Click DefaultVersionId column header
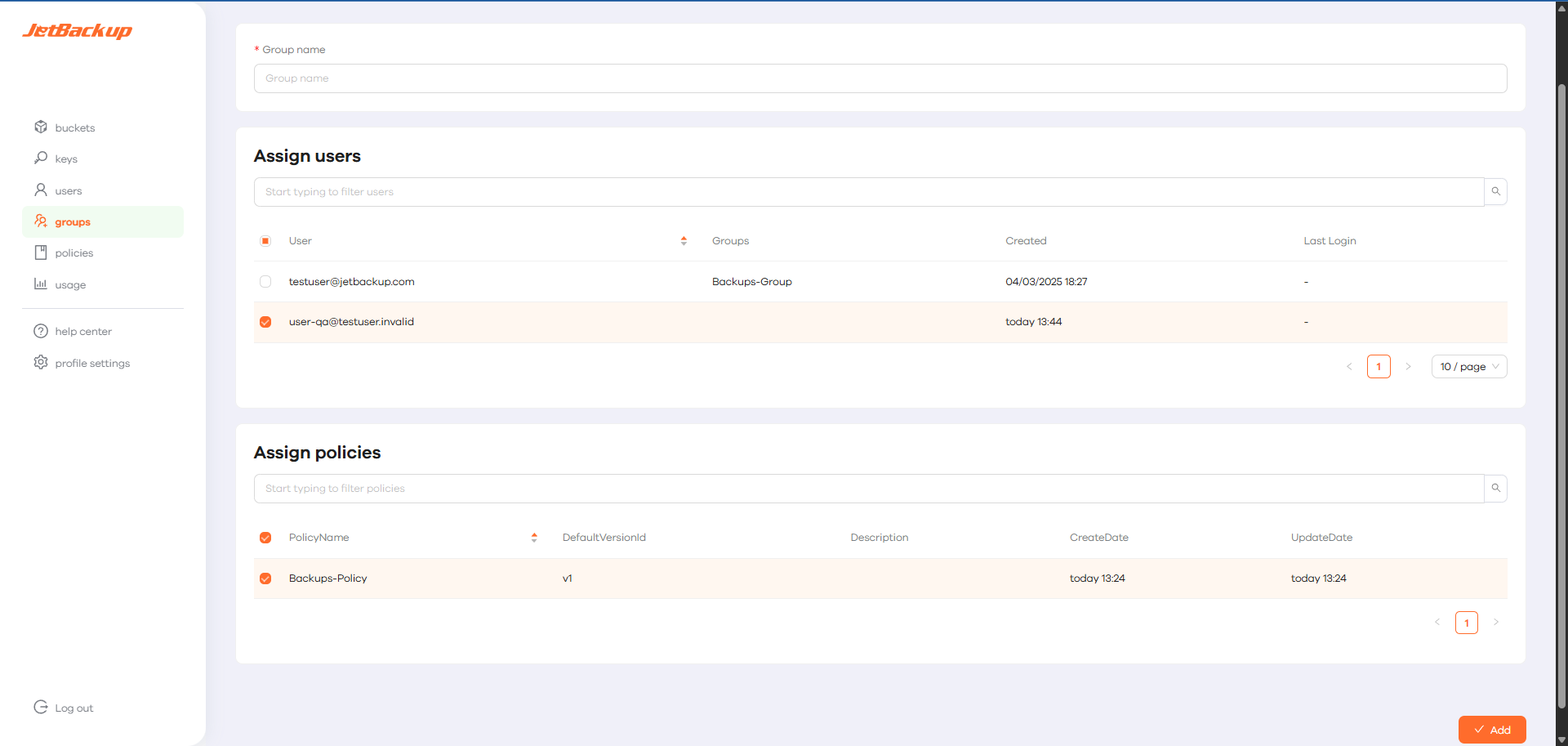Viewport: 1568px width, 746px height. (604, 538)
